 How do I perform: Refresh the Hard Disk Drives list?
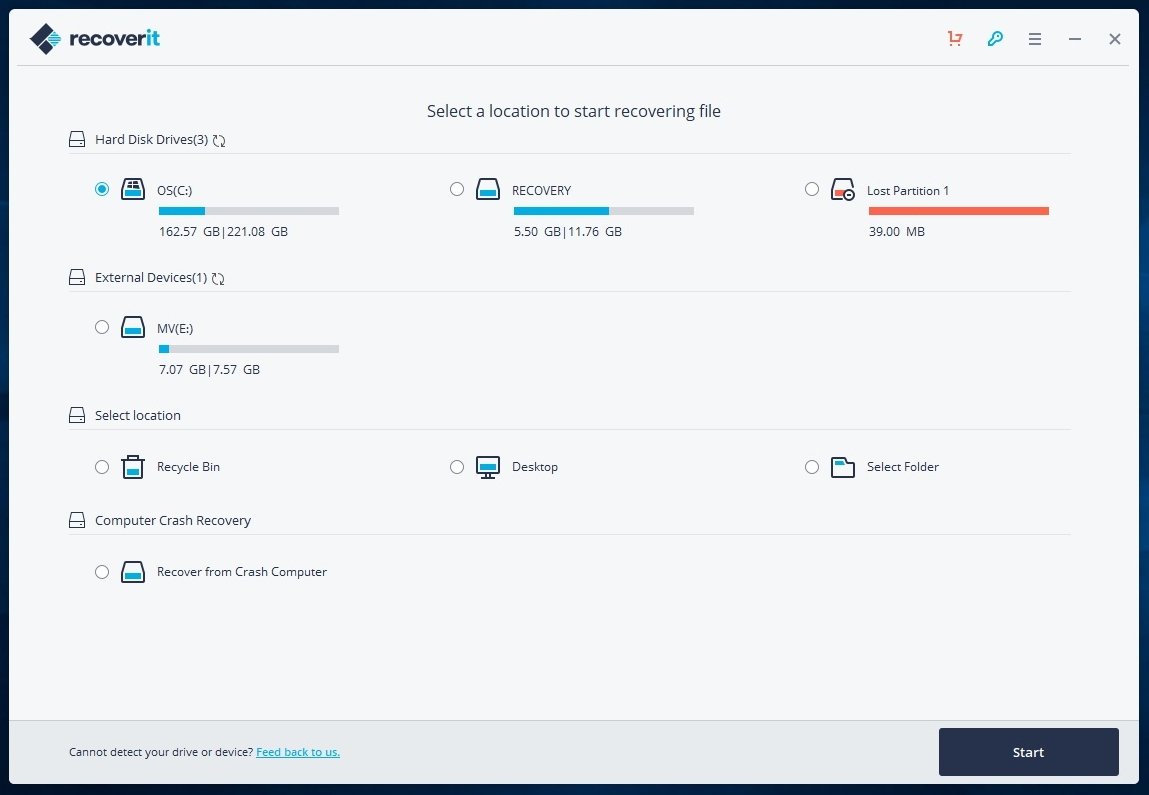(x=219, y=140)
